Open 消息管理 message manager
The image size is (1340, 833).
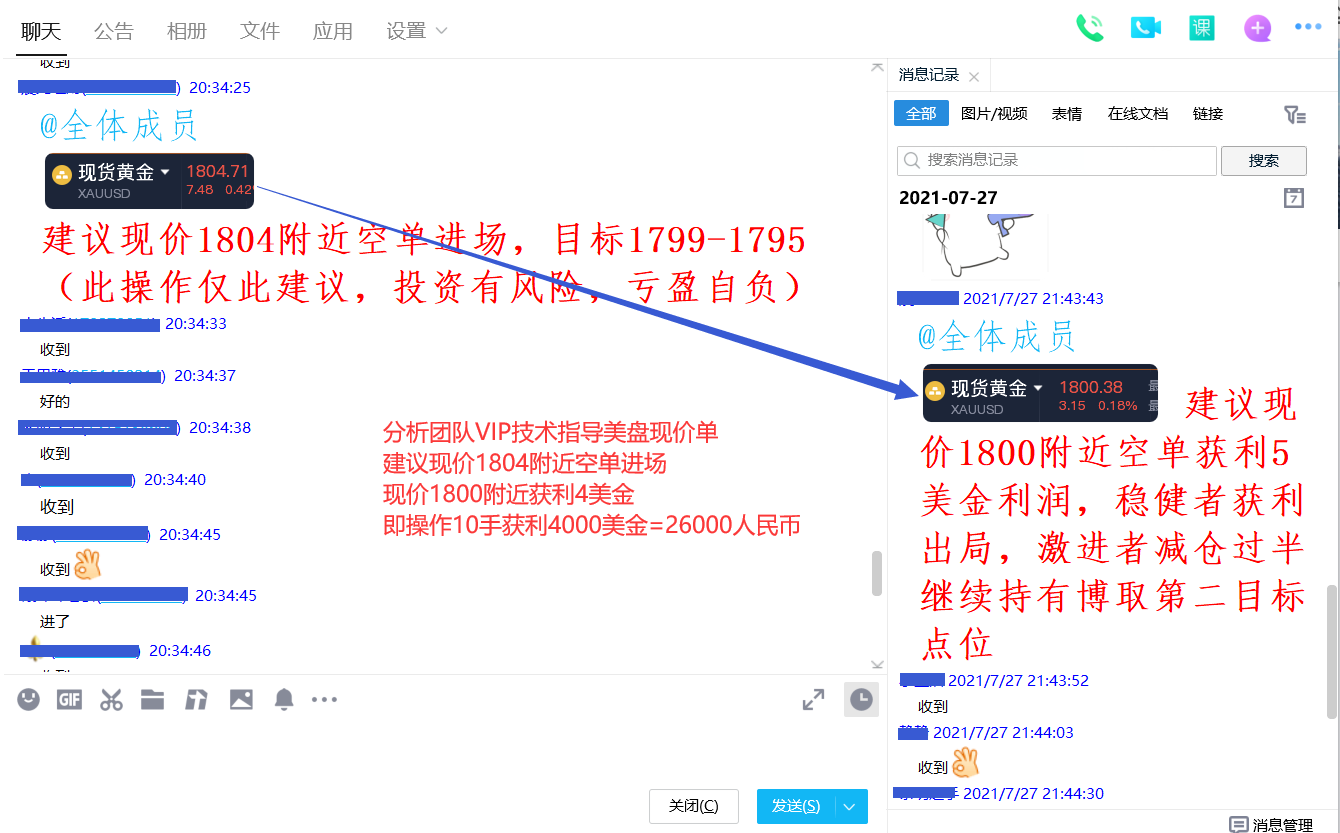point(1271,824)
